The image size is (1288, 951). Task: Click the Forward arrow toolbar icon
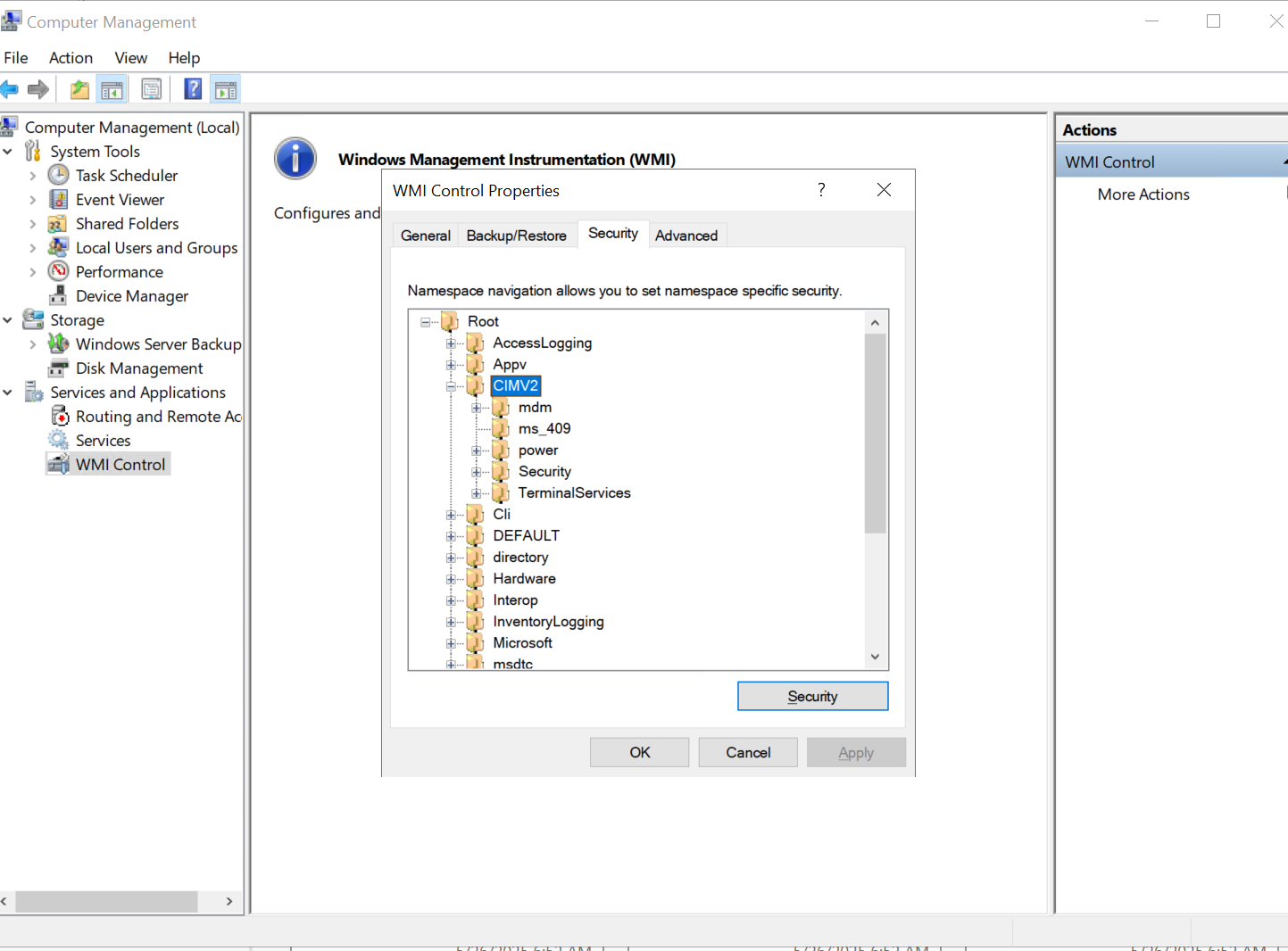point(38,89)
